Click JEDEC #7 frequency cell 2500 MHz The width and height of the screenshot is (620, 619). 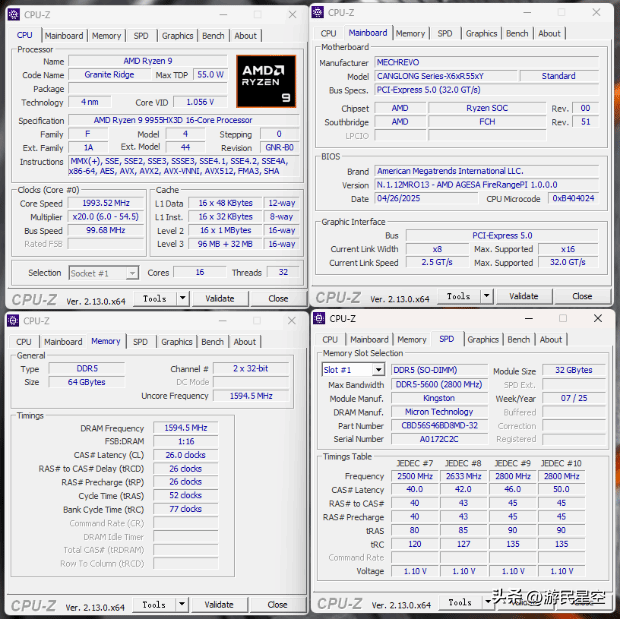tap(415, 476)
